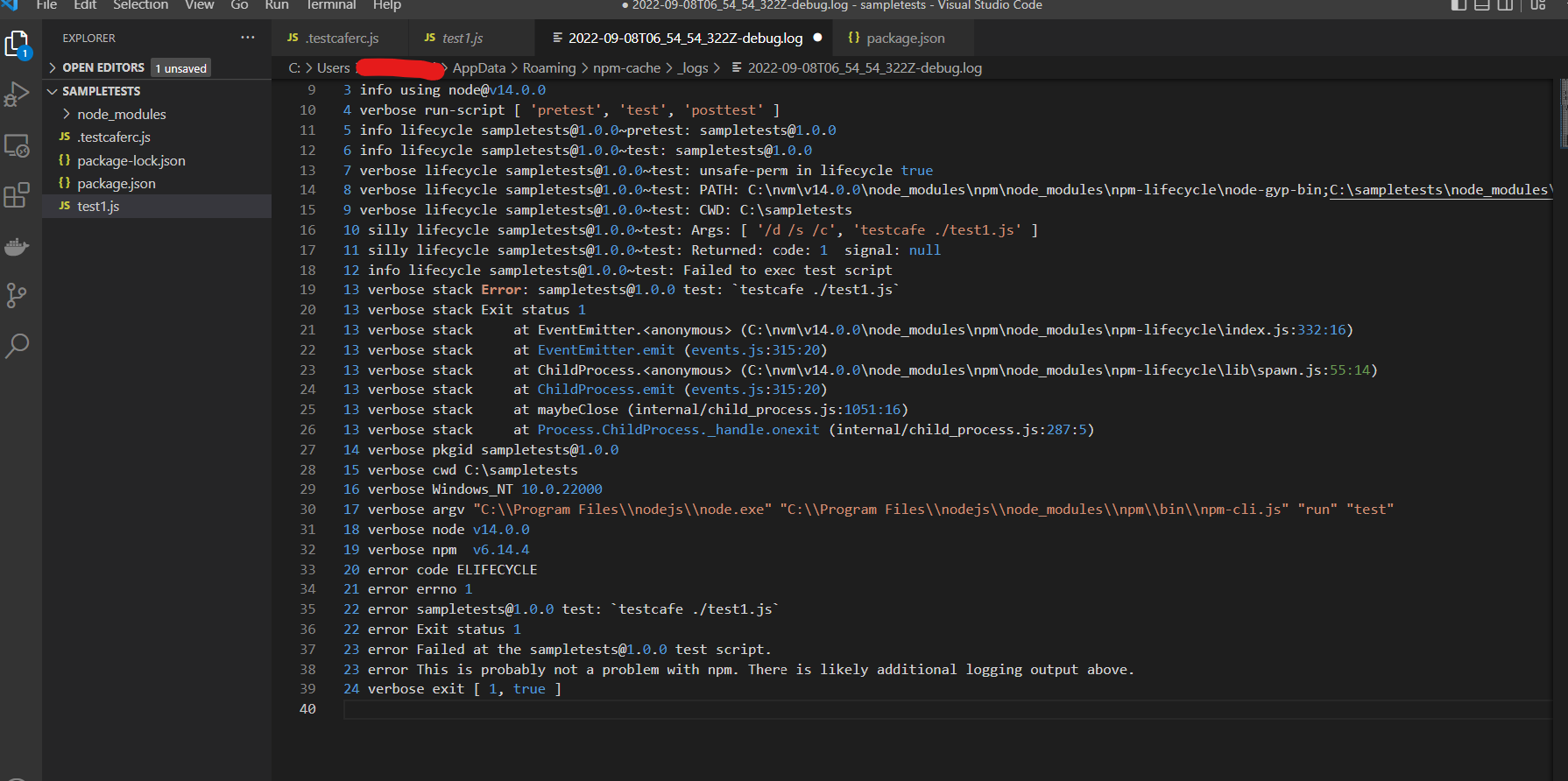Open the Source Control view
Screen dimensions: 1568x781
click(17, 296)
